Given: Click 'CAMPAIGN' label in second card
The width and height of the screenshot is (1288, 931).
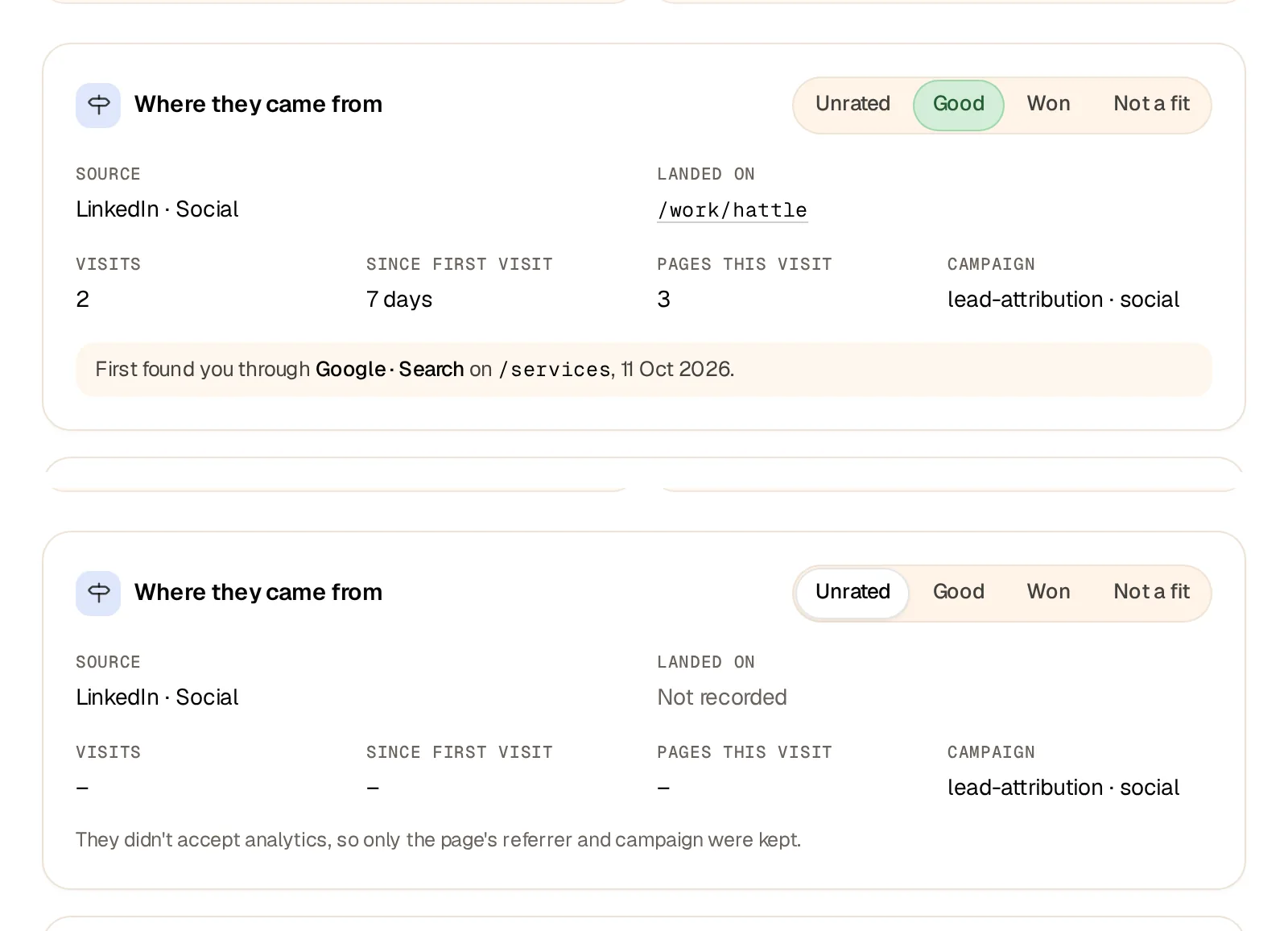Looking at the screenshot, I should (991, 752).
